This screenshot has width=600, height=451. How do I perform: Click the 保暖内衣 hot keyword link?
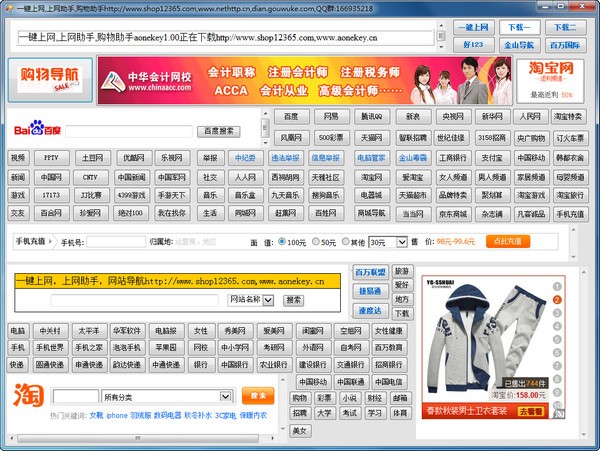pyautogui.click(x=253, y=415)
